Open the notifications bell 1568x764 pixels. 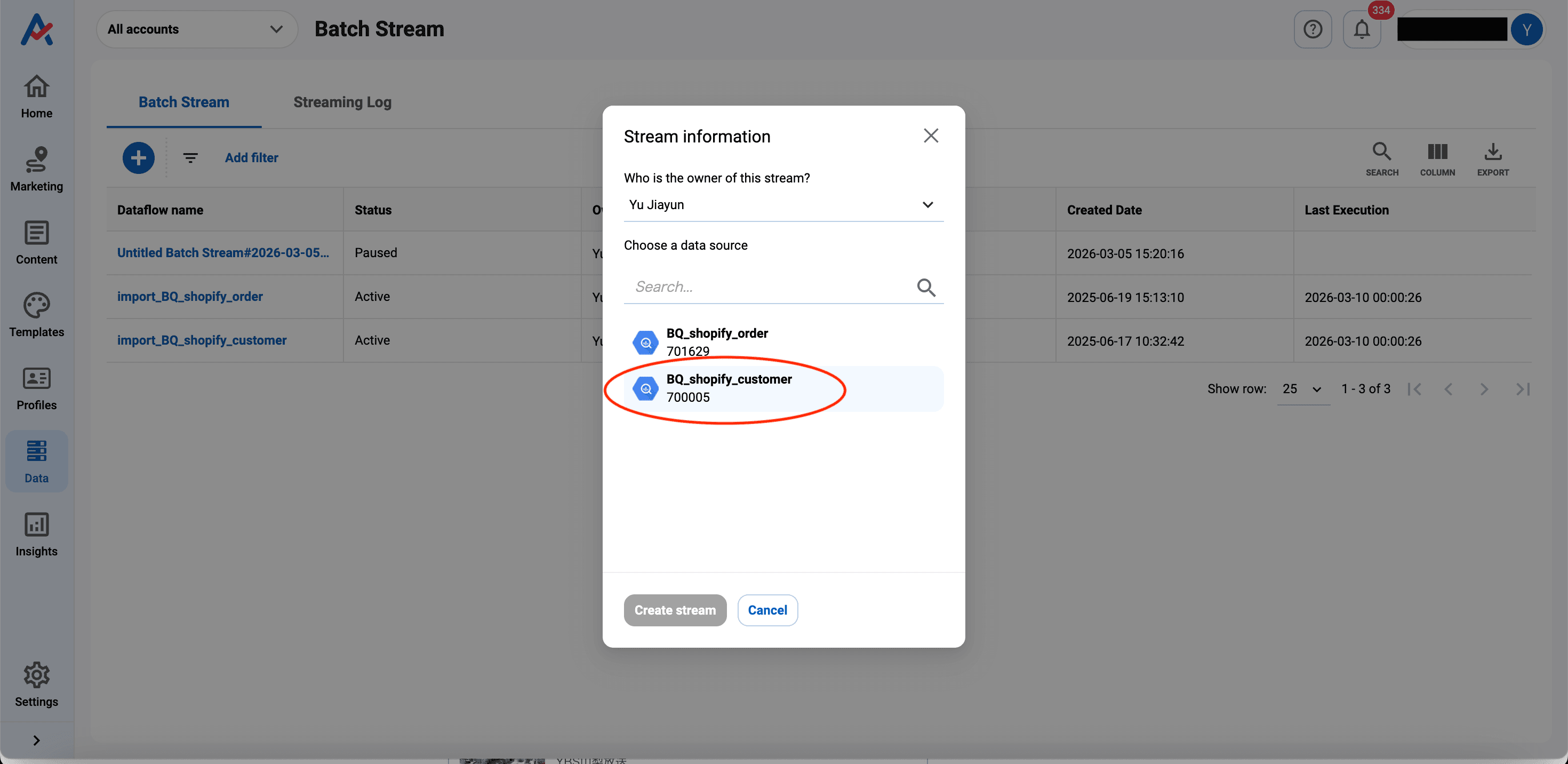point(1362,29)
